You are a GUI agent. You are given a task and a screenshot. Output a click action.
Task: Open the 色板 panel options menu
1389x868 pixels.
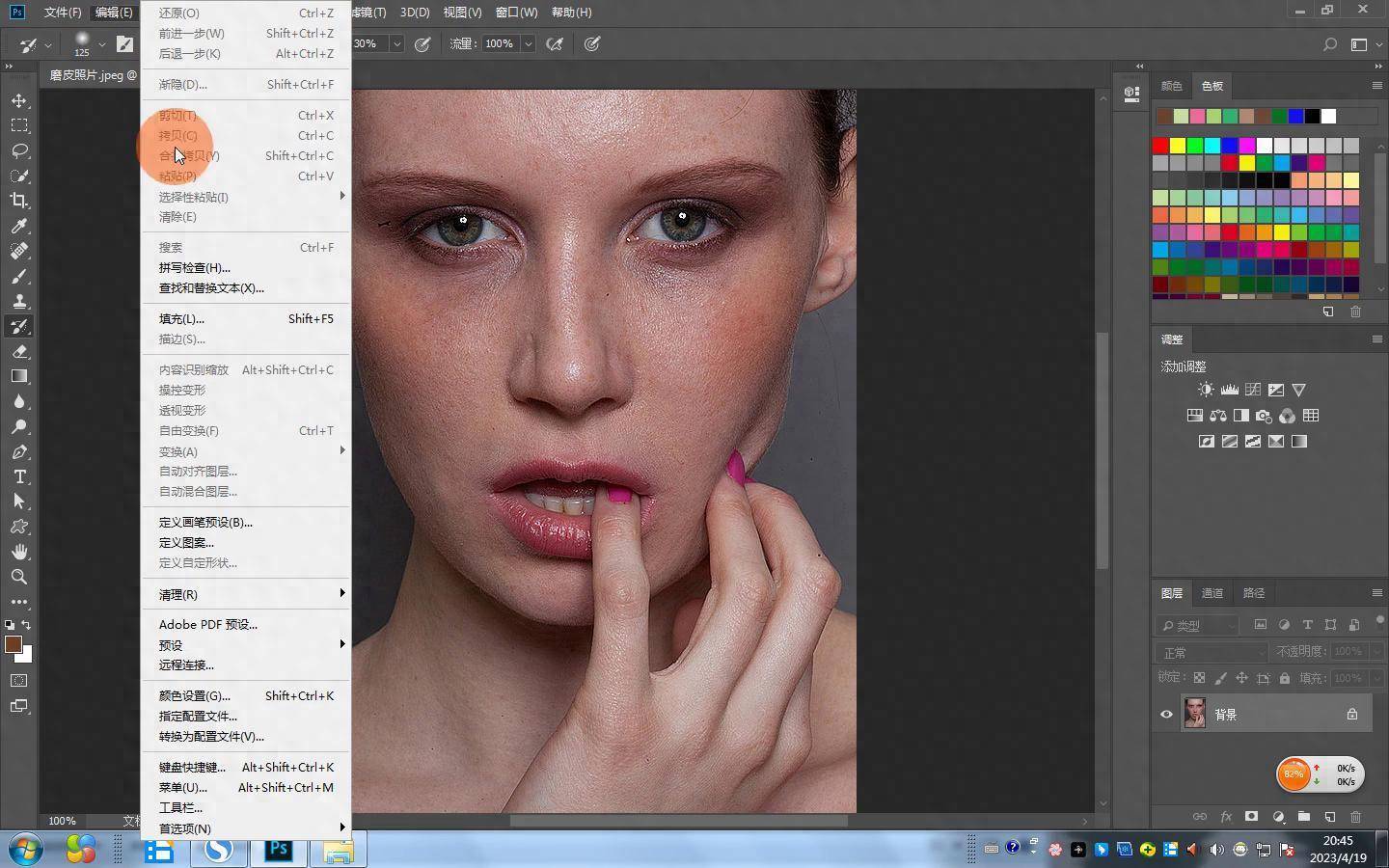click(x=1376, y=86)
